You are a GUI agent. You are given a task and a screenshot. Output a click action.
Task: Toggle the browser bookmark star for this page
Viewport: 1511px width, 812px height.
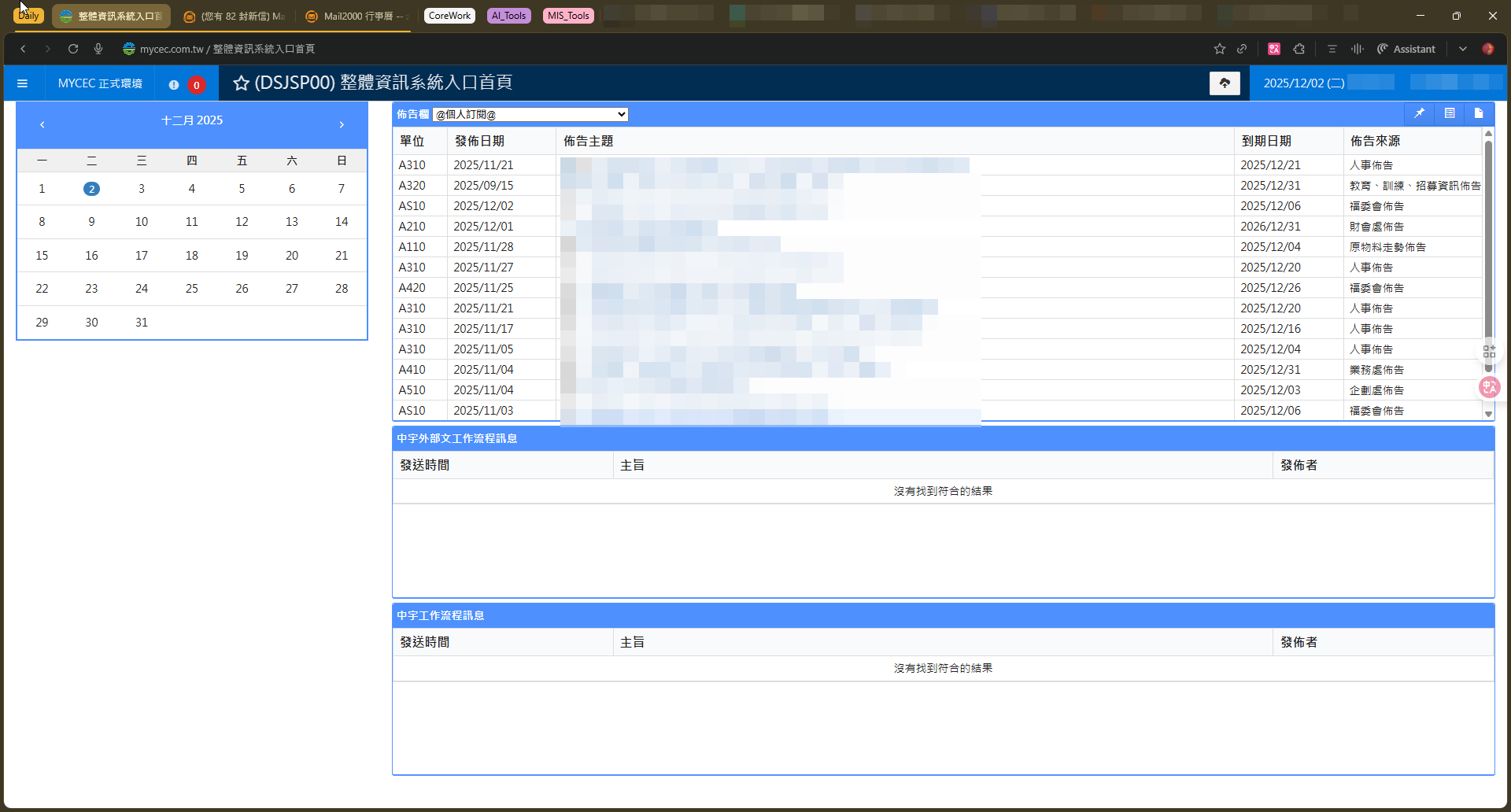tap(1219, 49)
